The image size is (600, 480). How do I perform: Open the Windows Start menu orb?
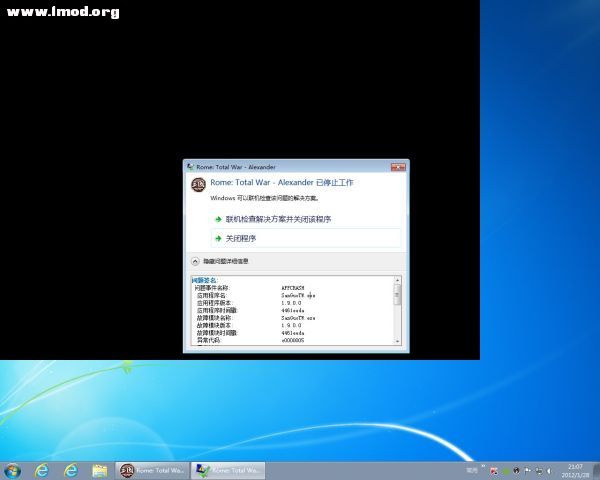point(13,470)
